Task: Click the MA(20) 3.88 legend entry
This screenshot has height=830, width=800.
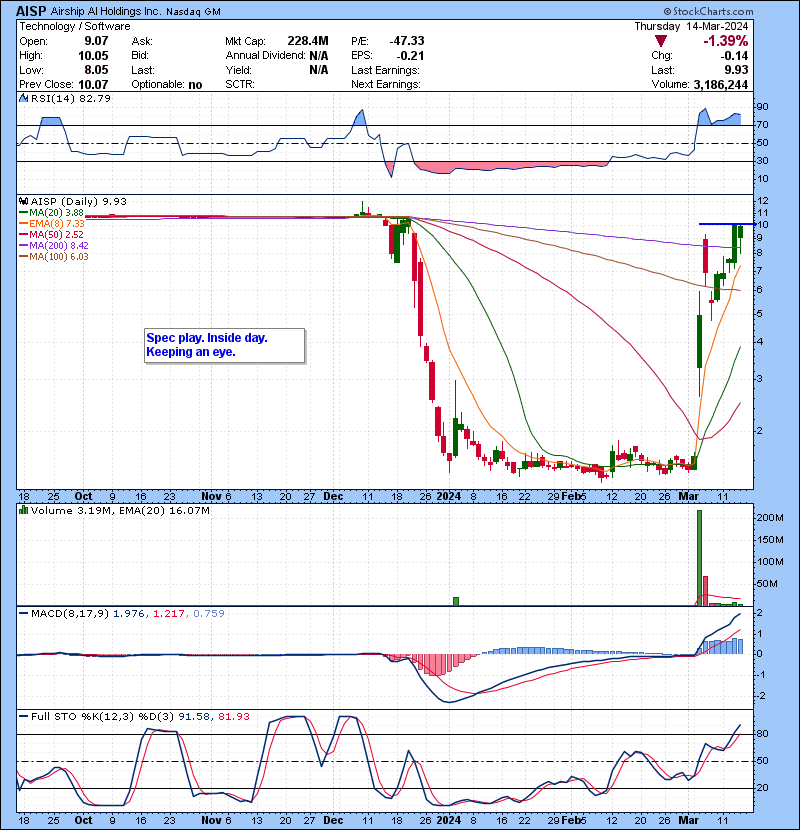Action: (52, 213)
